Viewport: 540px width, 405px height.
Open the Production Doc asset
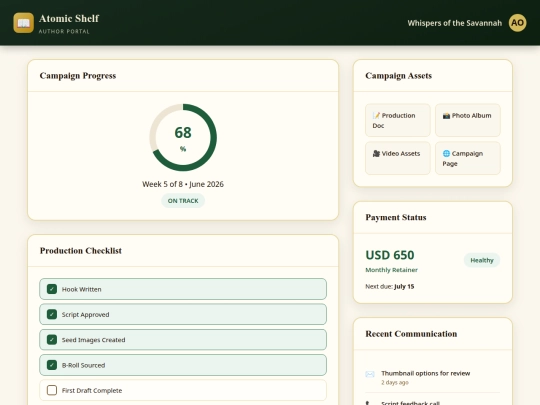click(x=398, y=120)
